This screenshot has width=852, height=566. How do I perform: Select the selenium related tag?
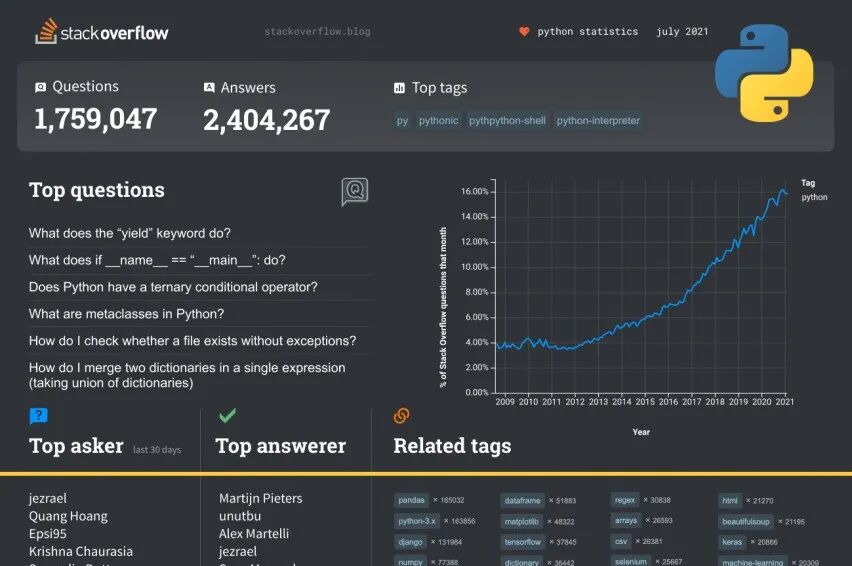pos(631,561)
